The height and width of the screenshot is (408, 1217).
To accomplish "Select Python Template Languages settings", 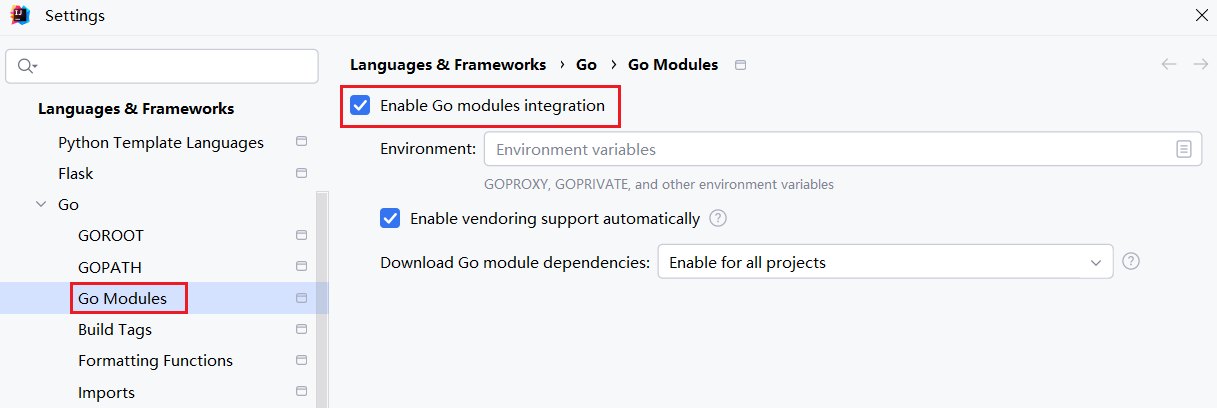I will (160, 142).
